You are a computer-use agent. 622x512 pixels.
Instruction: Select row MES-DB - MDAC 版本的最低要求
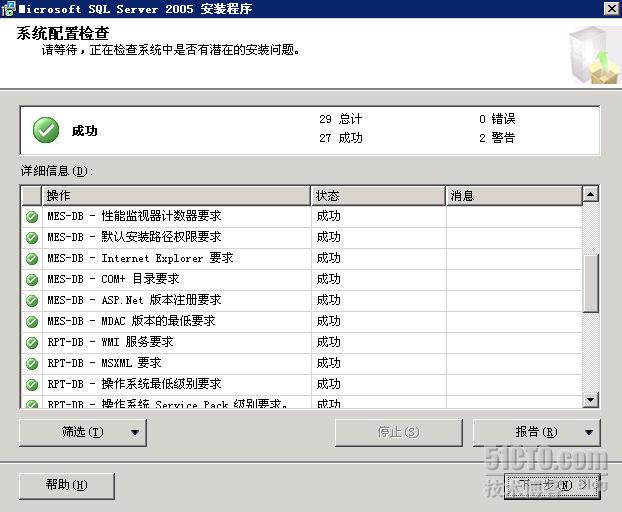click(x=301, y=322)
